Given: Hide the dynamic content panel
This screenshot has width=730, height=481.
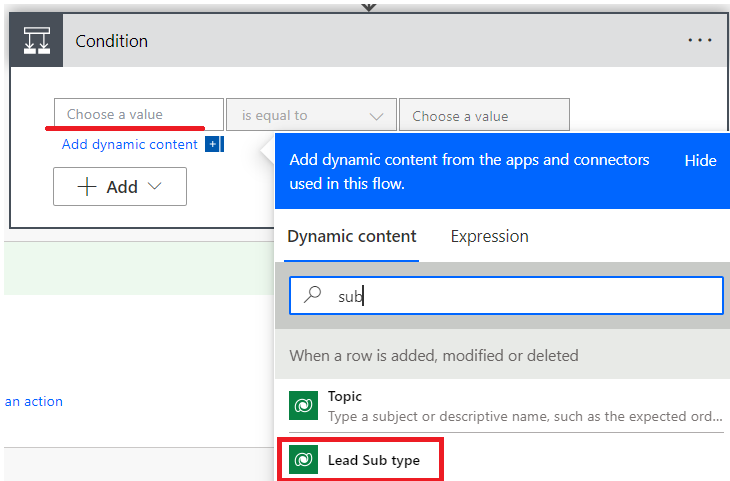Looking at the screenshot, I should [x=700, y=161].
